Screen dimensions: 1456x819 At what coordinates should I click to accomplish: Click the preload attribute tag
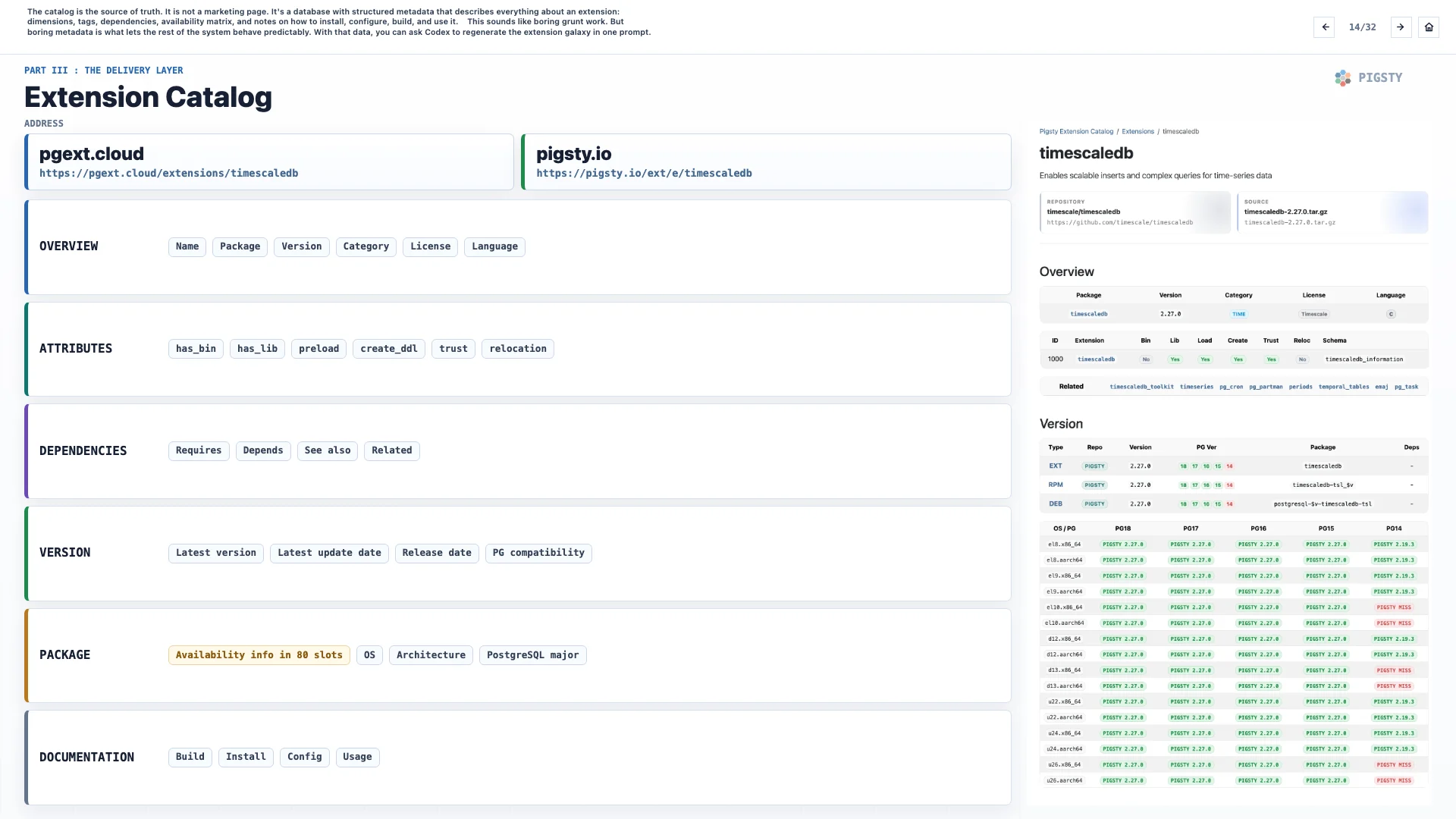[x=318, y=349]
